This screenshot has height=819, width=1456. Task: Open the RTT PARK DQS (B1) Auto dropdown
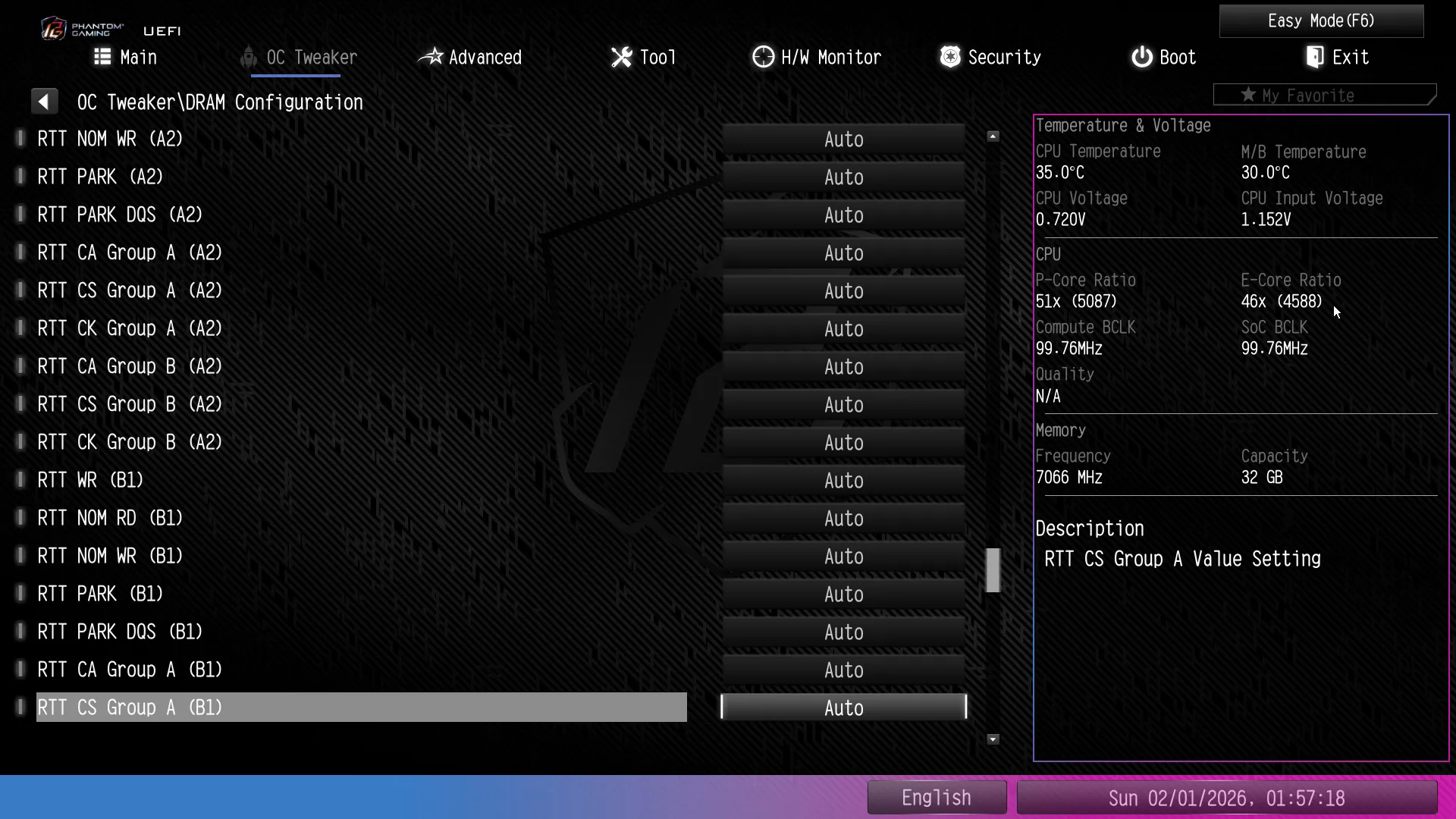[843, 632]
